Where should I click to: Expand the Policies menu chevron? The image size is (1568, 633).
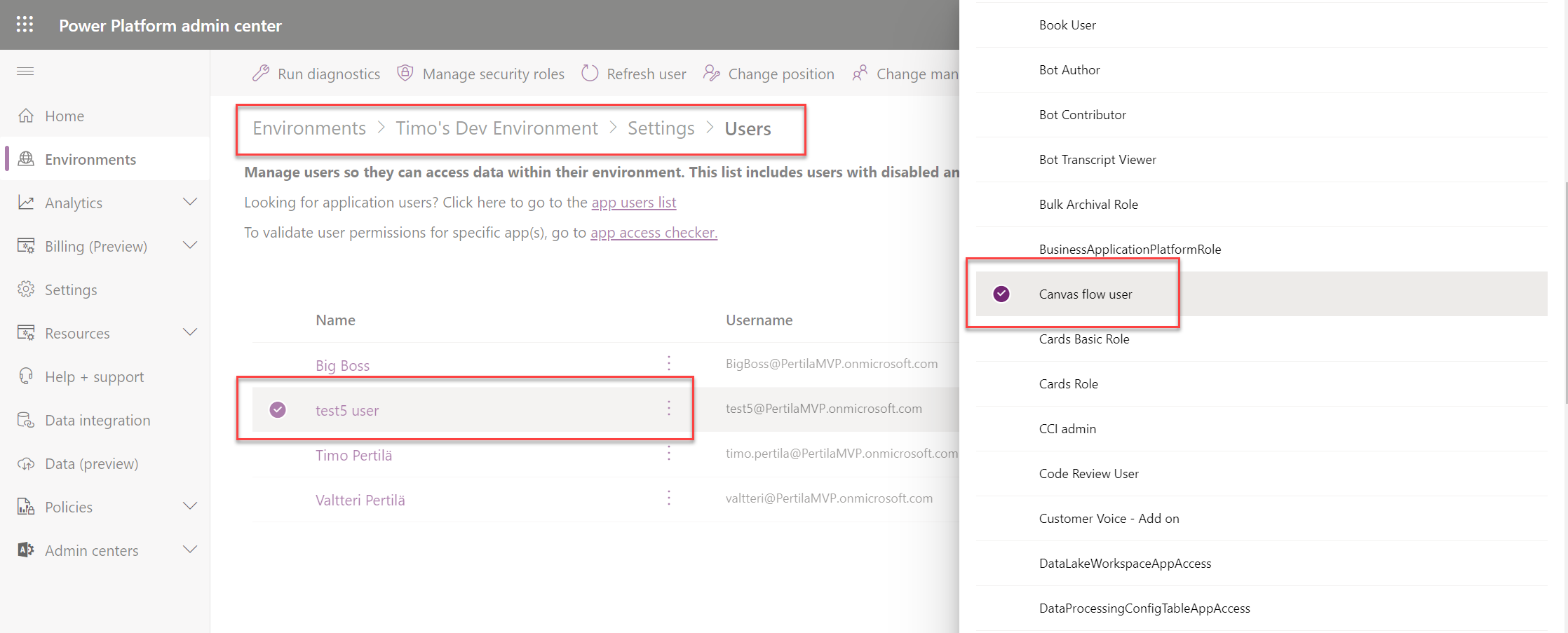click(190, 506)
